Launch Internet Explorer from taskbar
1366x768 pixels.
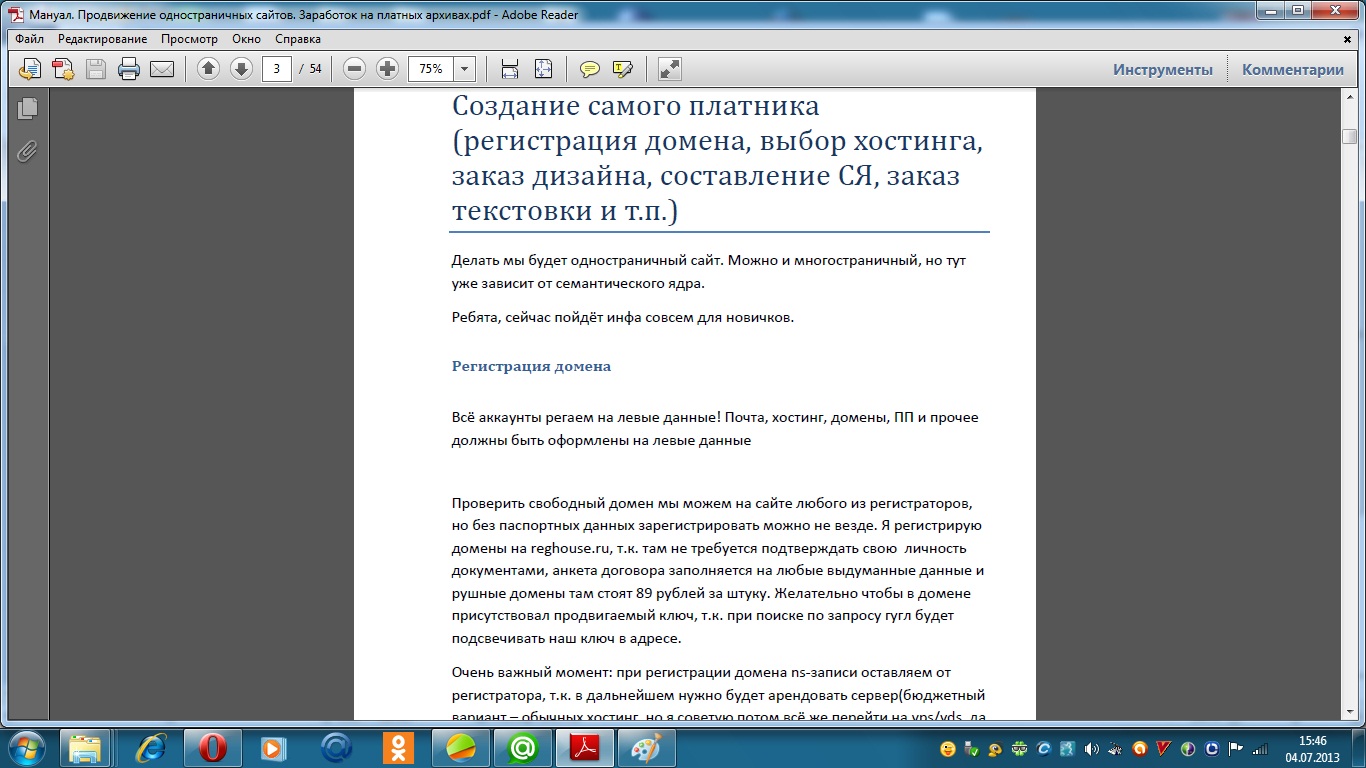click(x=150, y=747)
